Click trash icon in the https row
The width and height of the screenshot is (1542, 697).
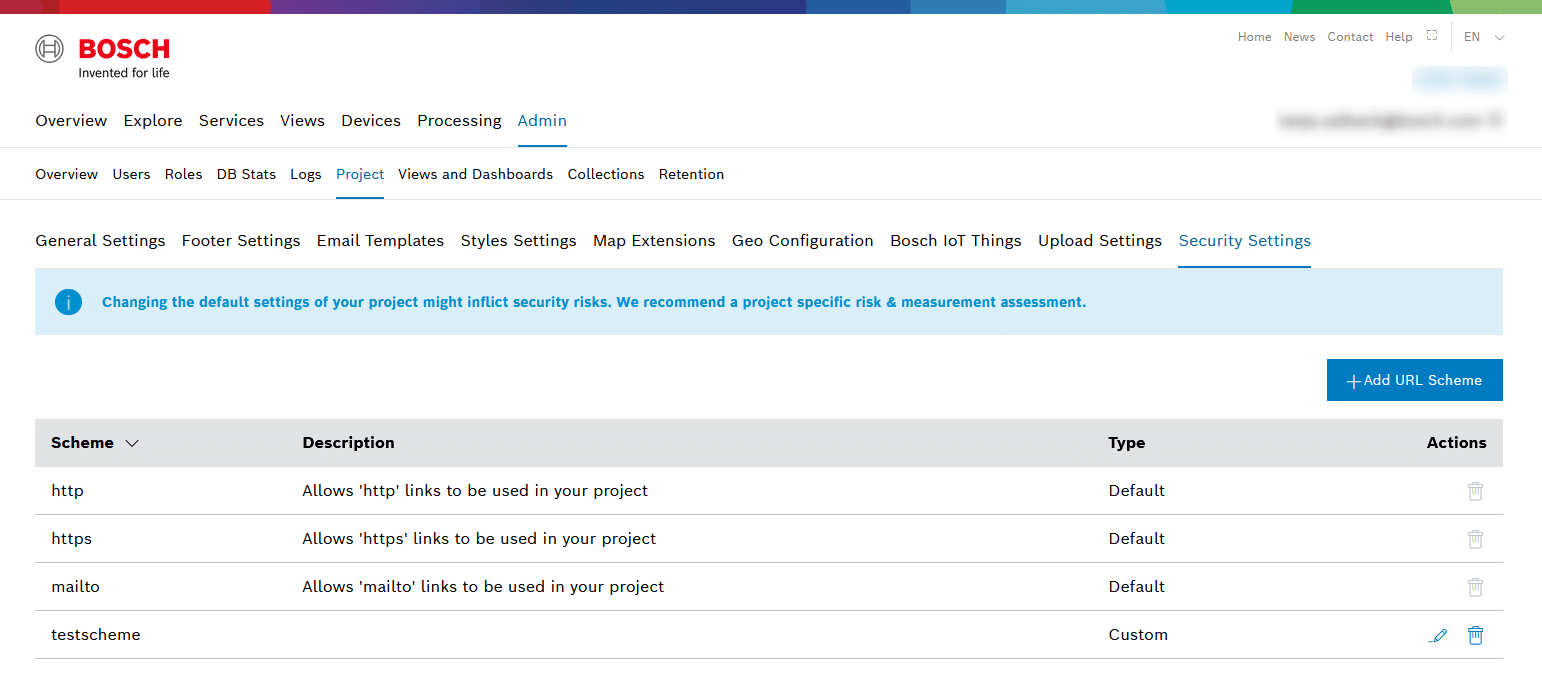coord(1475,539)
